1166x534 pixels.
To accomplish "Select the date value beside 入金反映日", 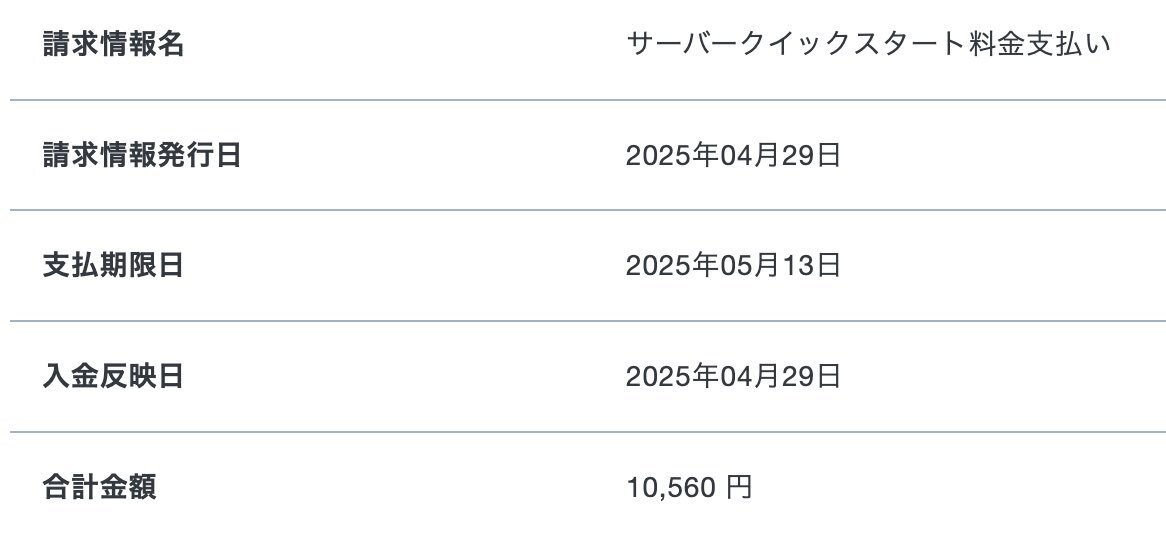I will [733, 376].
